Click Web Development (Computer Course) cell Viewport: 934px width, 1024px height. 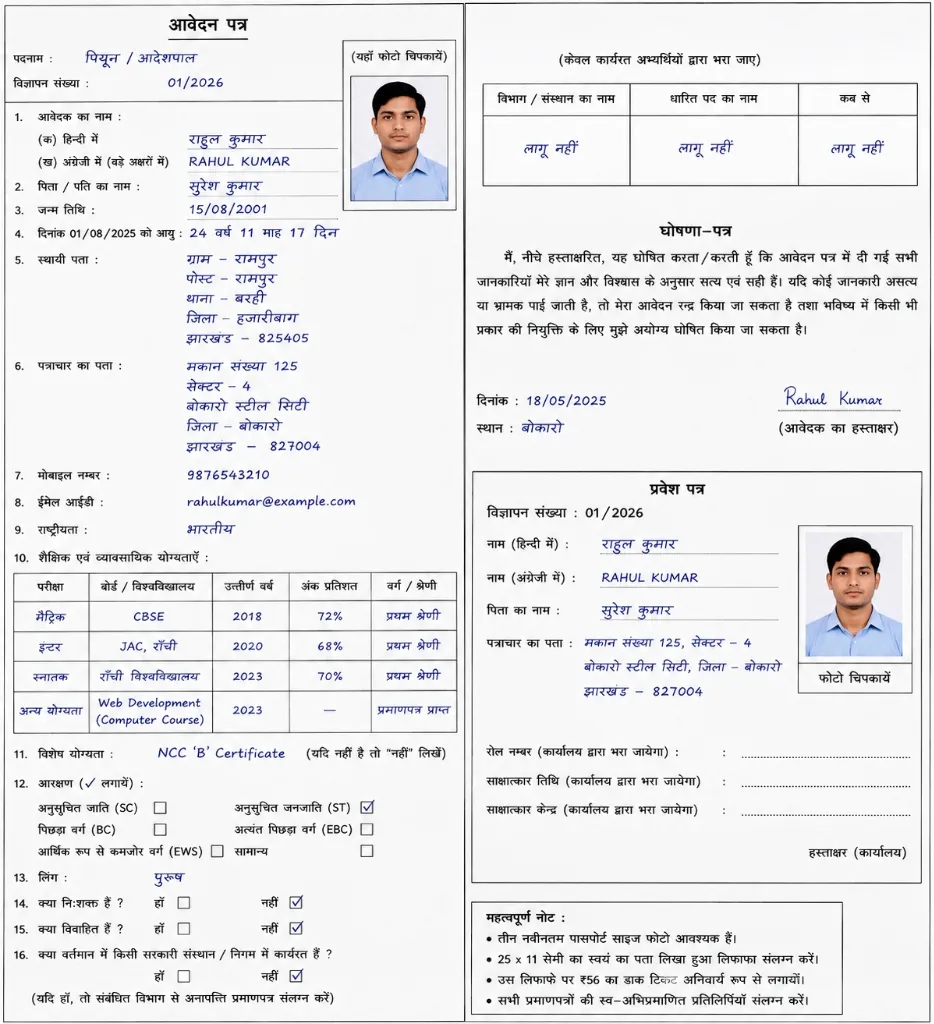pos(150,712)
